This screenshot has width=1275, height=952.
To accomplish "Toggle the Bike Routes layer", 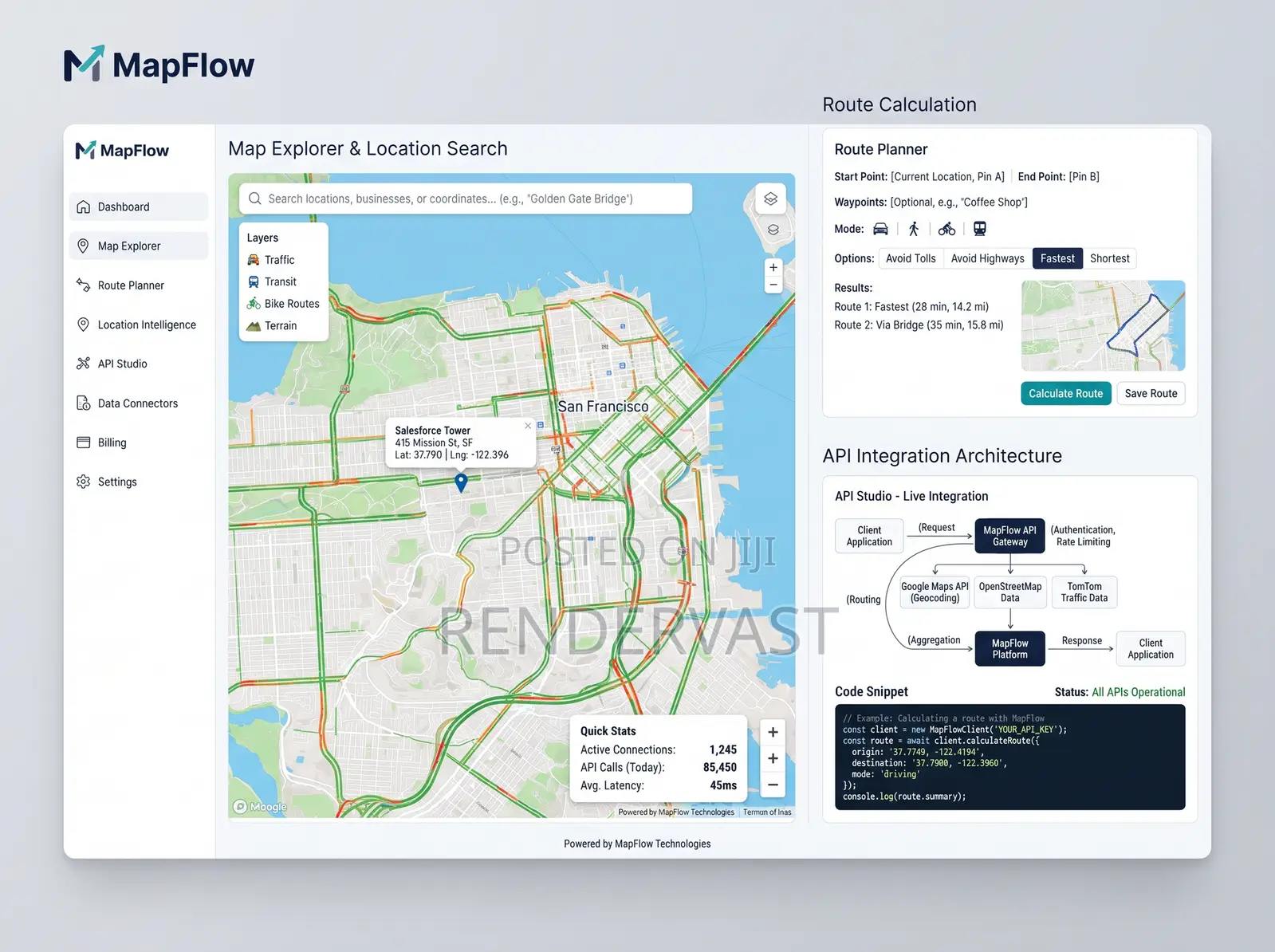I will pyautogui.click(x=283, y=304).
